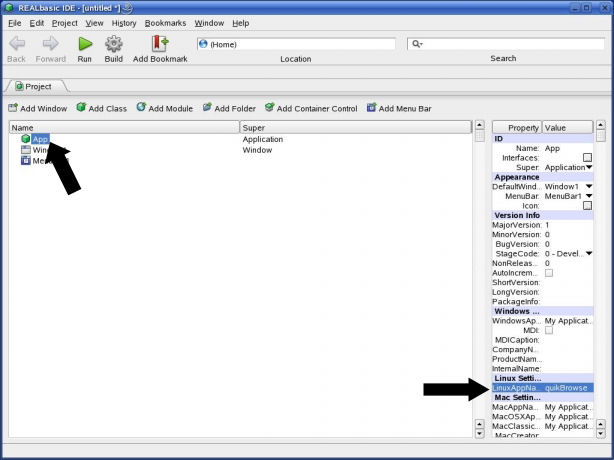Image resolution: width=614 pixels, height=460 pixels.
Task: Open the Bookmarks menu
Action: [165, 23]
